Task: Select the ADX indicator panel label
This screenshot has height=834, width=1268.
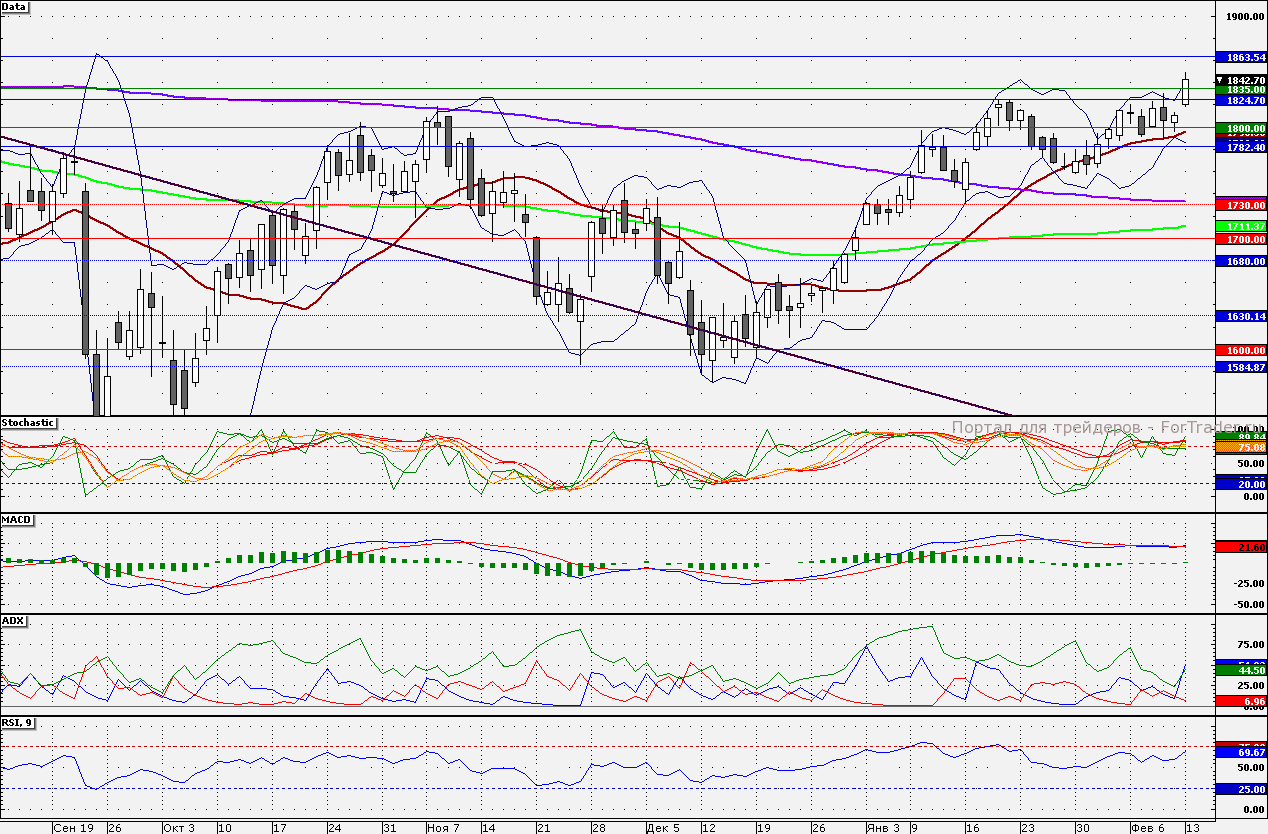Action: [13, 620]
